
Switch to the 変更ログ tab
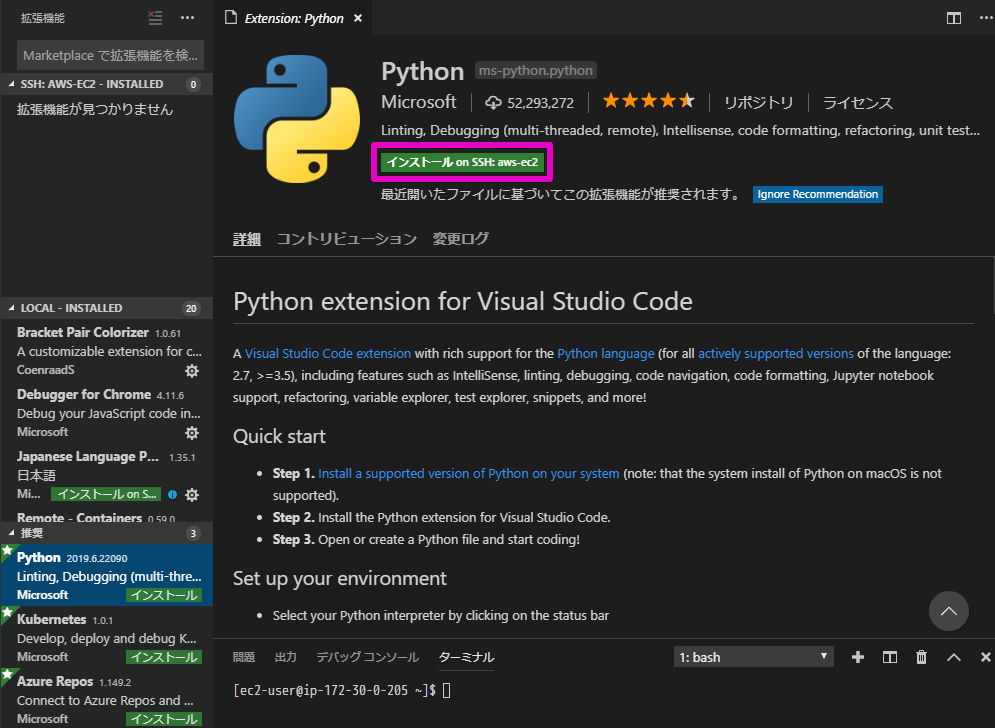[x=460, y=239]
